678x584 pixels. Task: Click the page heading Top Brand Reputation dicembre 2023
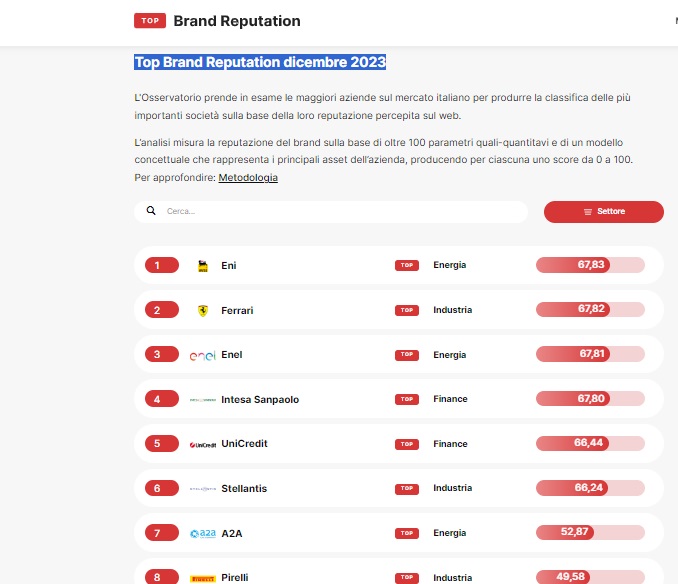pyautogui.click(x=260, y=62)
